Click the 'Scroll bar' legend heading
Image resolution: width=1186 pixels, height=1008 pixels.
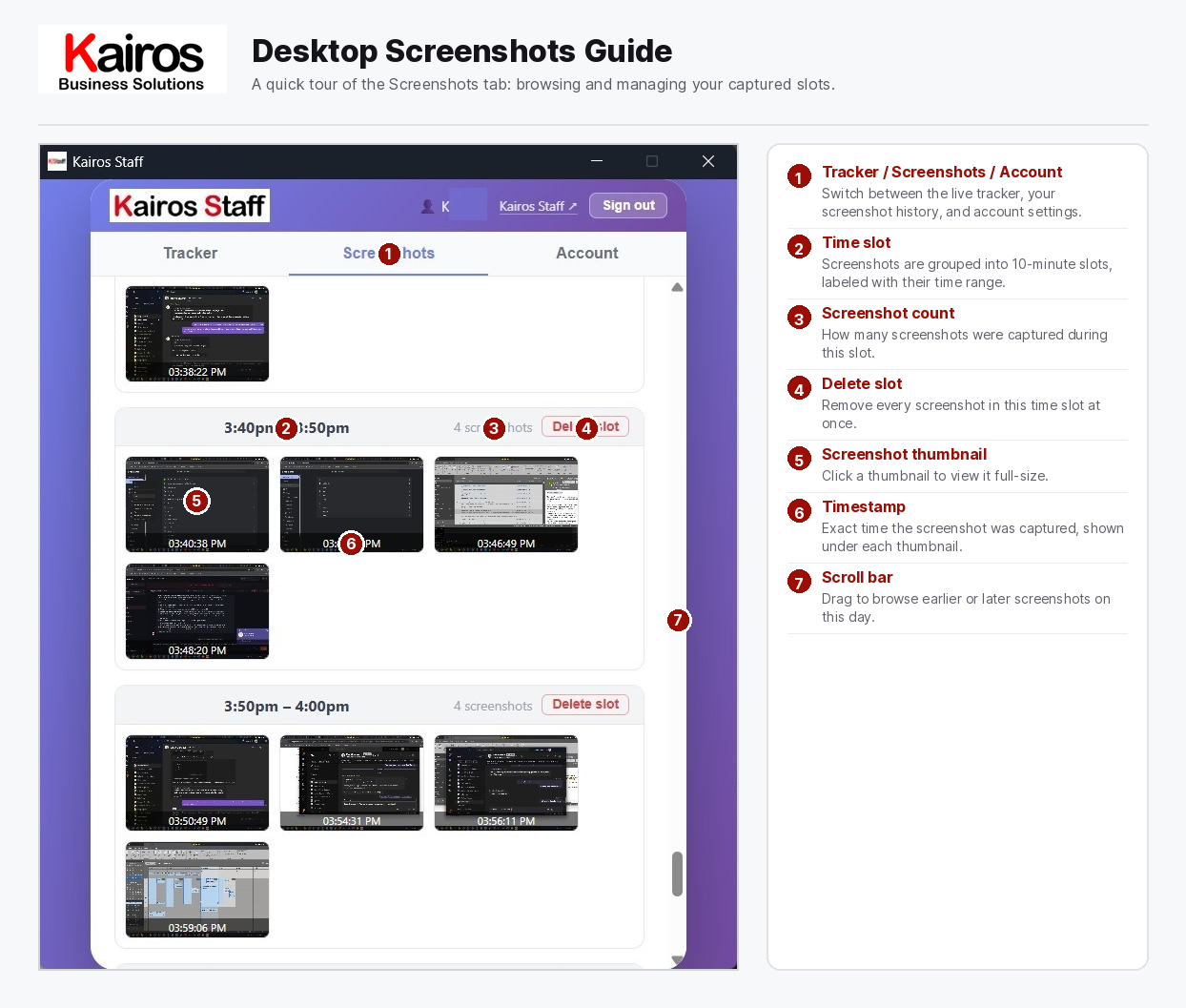[857, 577]
